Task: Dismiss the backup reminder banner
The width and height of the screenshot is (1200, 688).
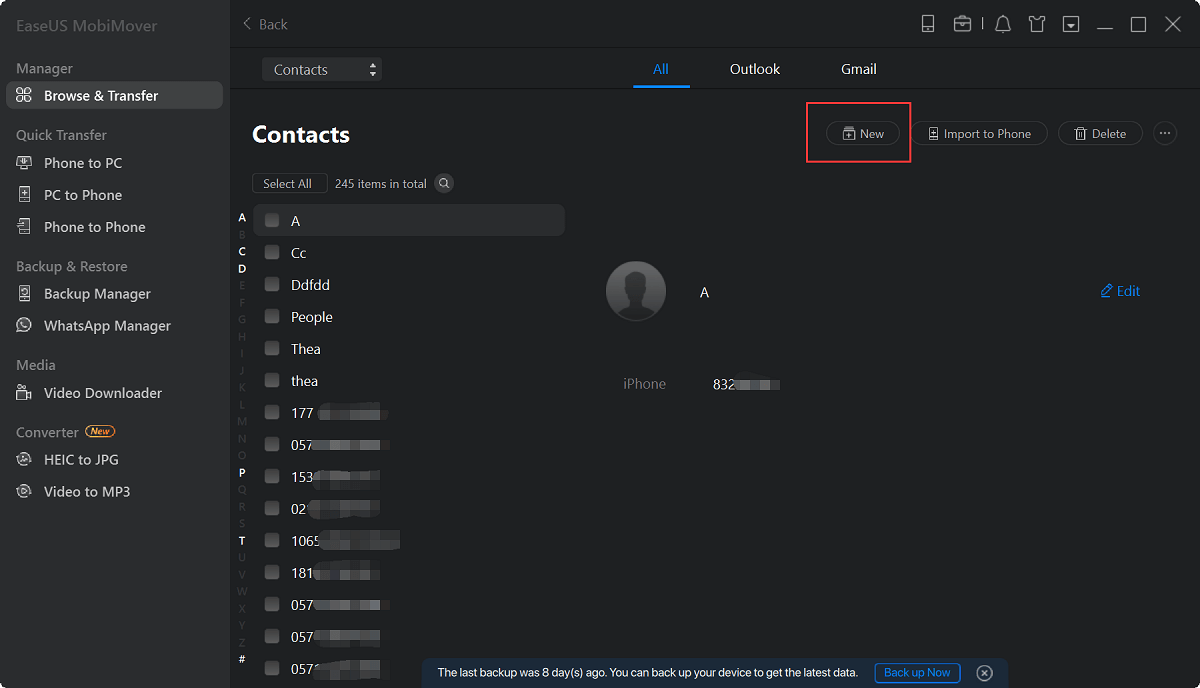Action: click(984, 673)
